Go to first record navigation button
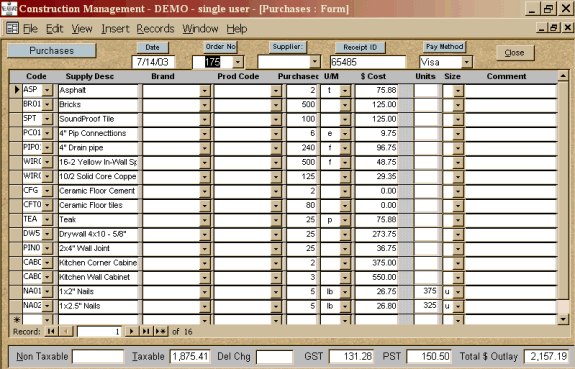Viewport: 575px width, 369px height. 51,332
